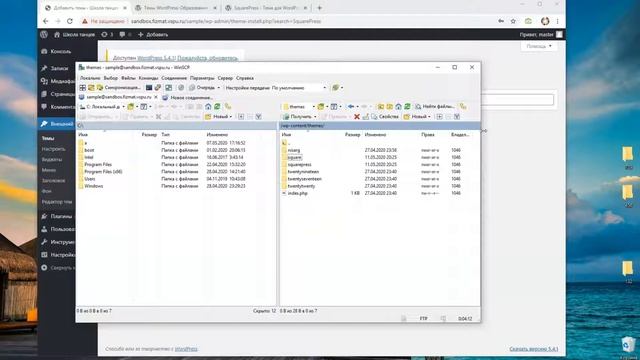
Task: Click the red X delete icon in remote toolbar
Action: [357, 117]
